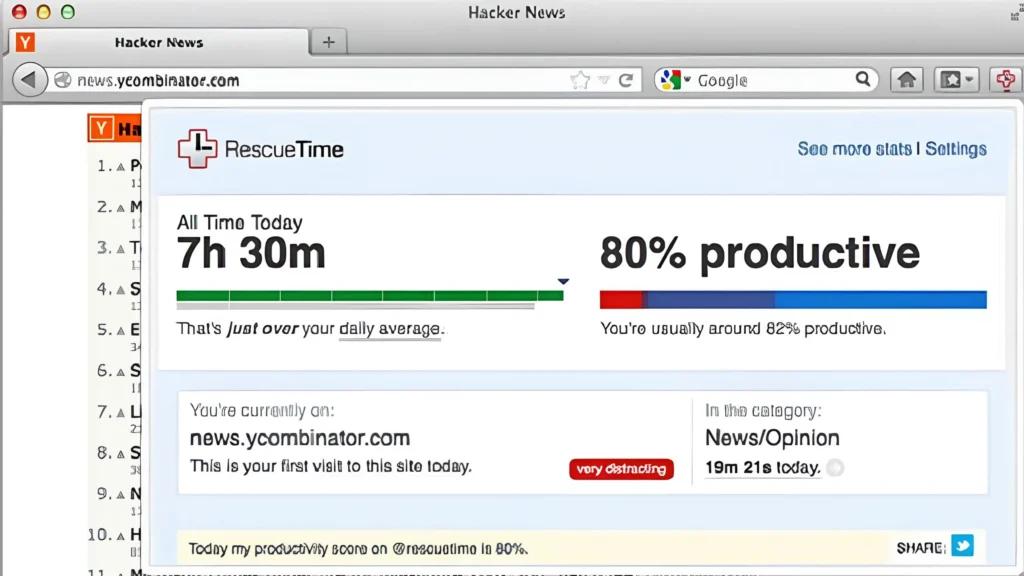The height and width of the screenshot is (576, 1024).
Task: Click the daily average triangle marker
Action: click(563, 281)
